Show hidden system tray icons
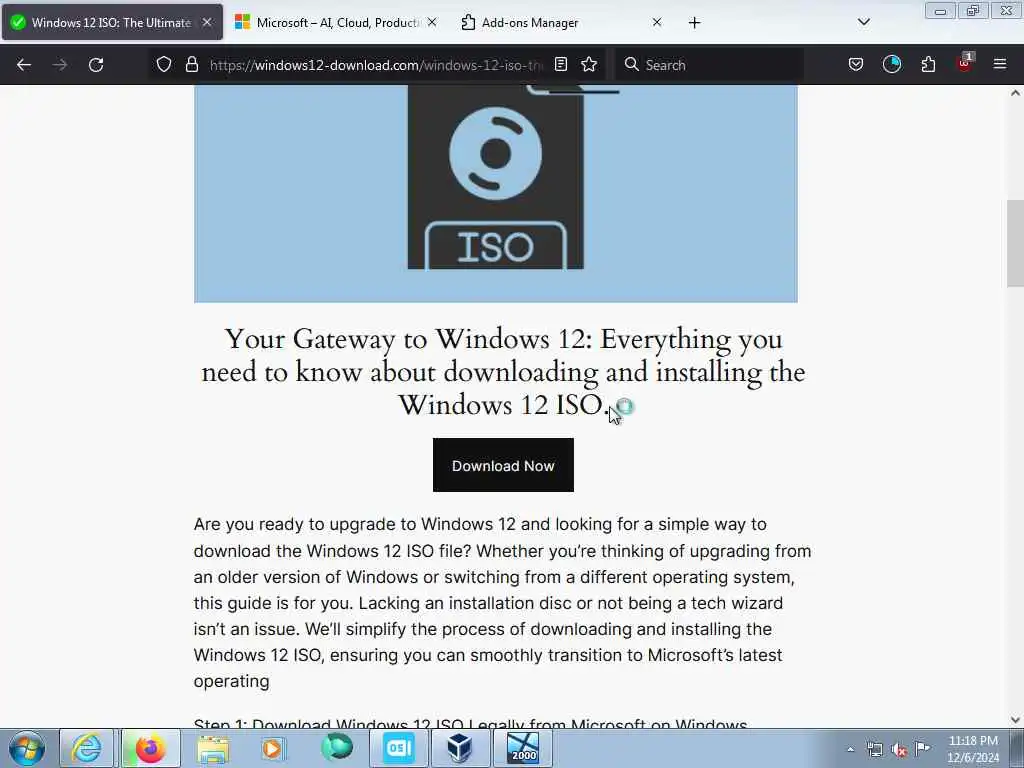Image resolution: width=1024 pixels, height=768 pixels. [850, 749]
